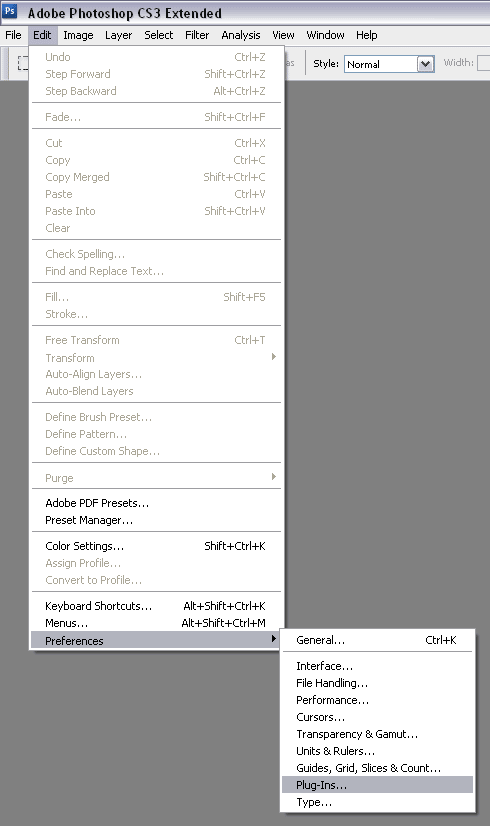
Task: Open the Style dropdown arrow
Action: (x=425, y=64)
